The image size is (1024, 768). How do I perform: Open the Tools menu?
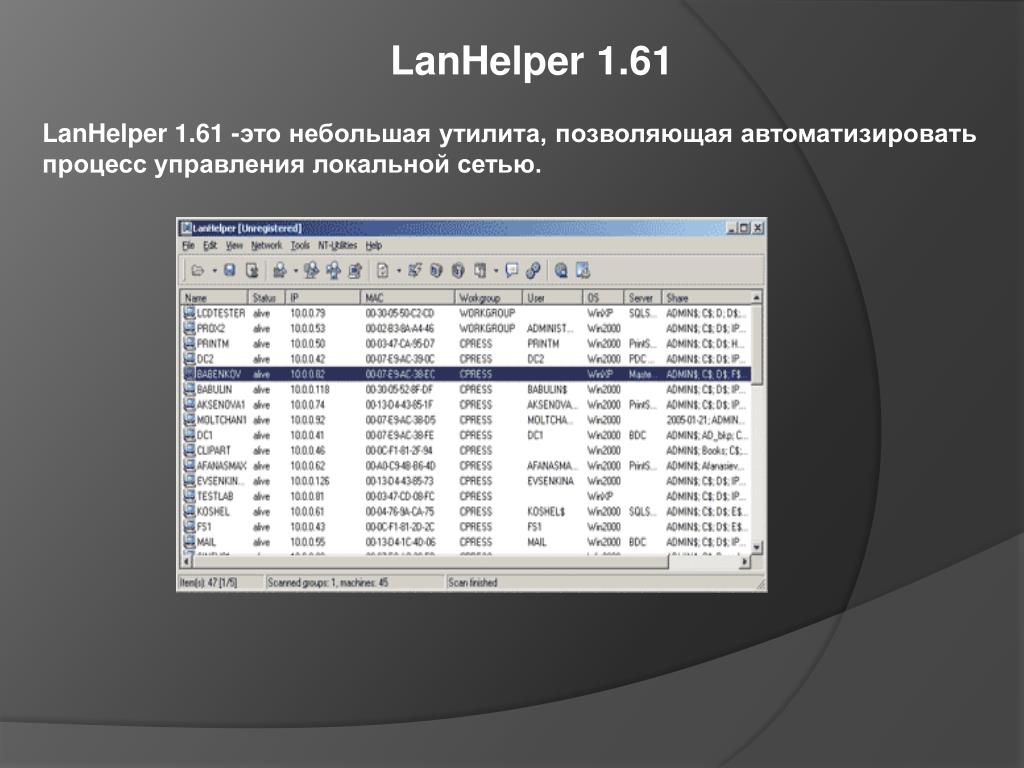[300, 246]
